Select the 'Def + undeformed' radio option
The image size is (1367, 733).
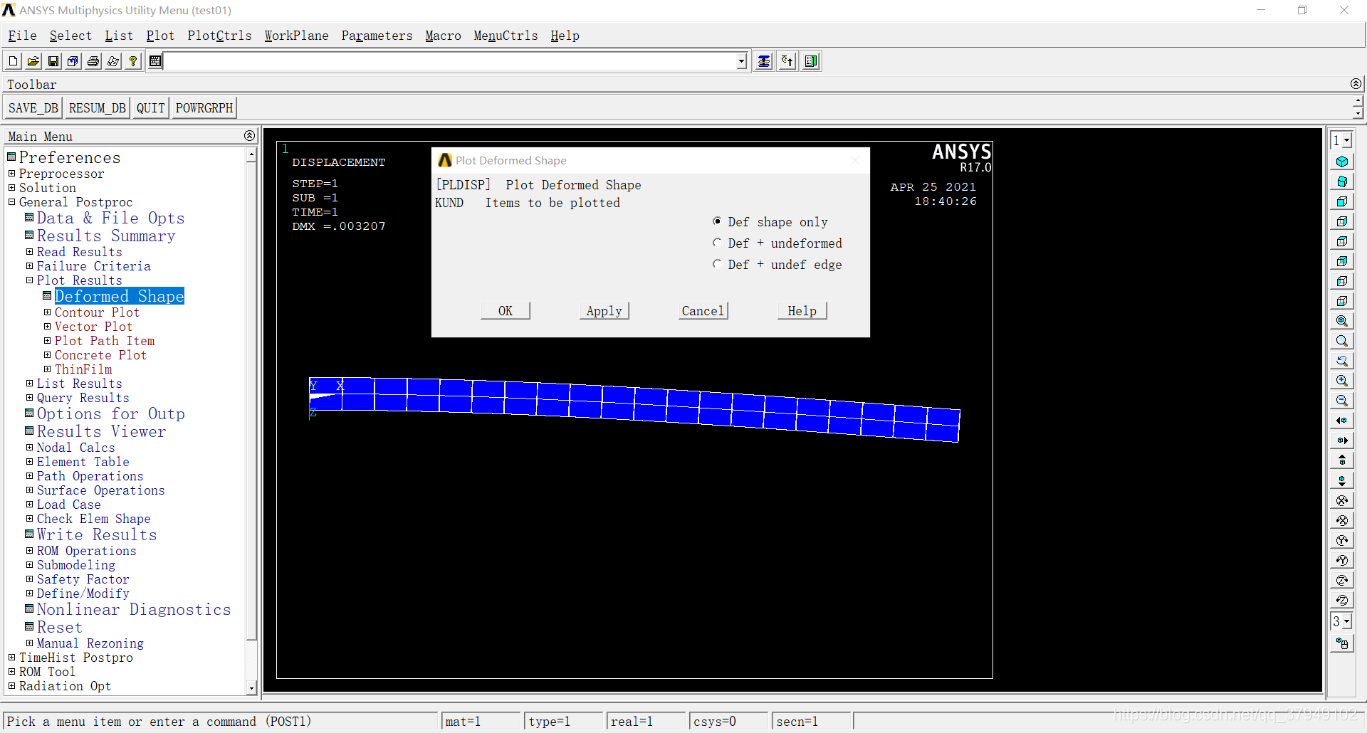[x=717, y=243]
